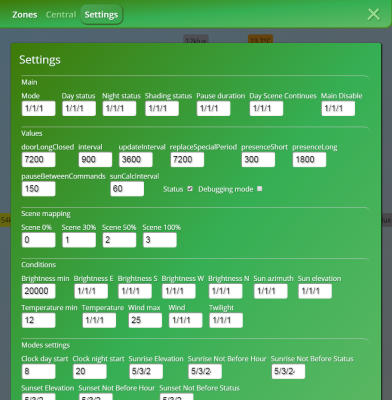This screenshot has width=392, height=400.
Task: Click the presenceLong field 1800
Action: tap(309, 160)
